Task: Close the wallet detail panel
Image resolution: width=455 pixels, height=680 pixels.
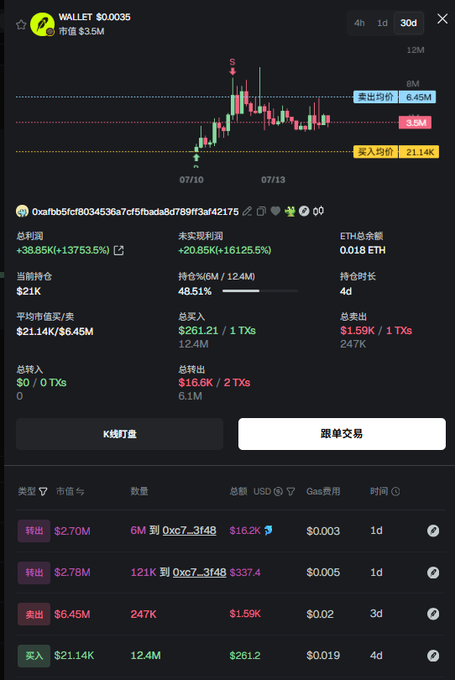Action: tap(442, 19)
